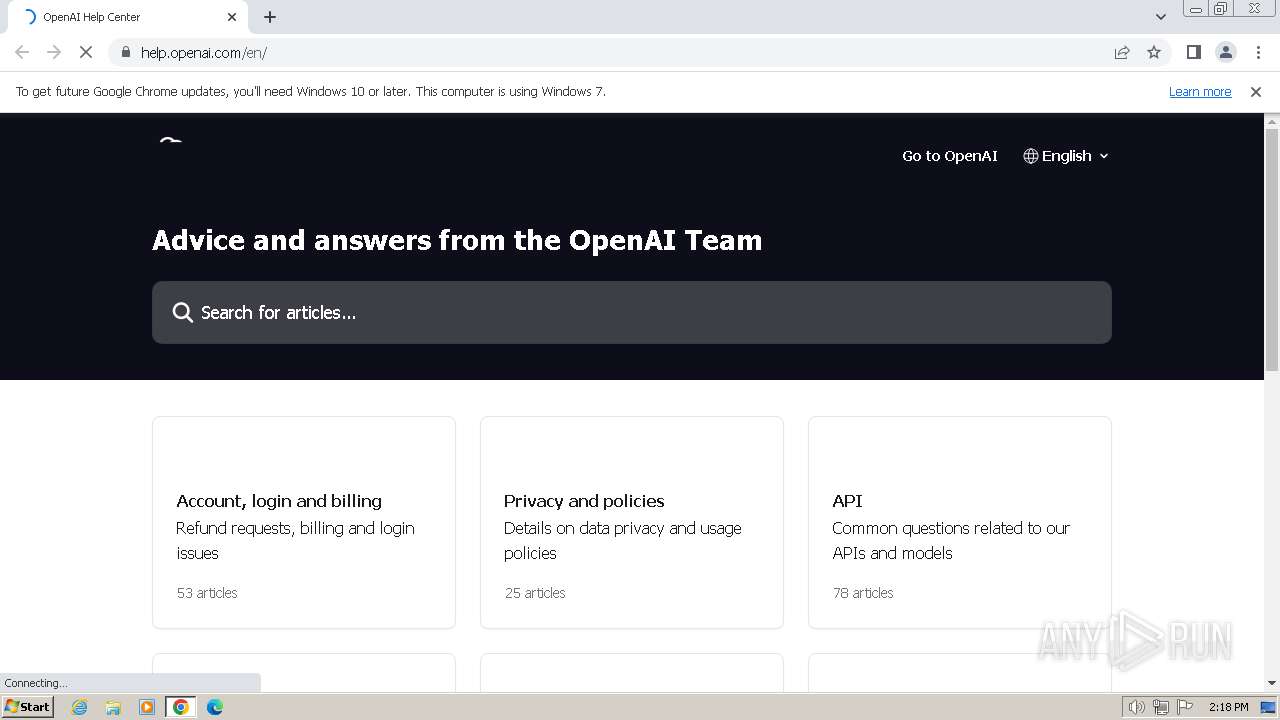Screen dimensions: 1280x720
Task: Bookmark this page with star icon
Action: [1154, 52]
